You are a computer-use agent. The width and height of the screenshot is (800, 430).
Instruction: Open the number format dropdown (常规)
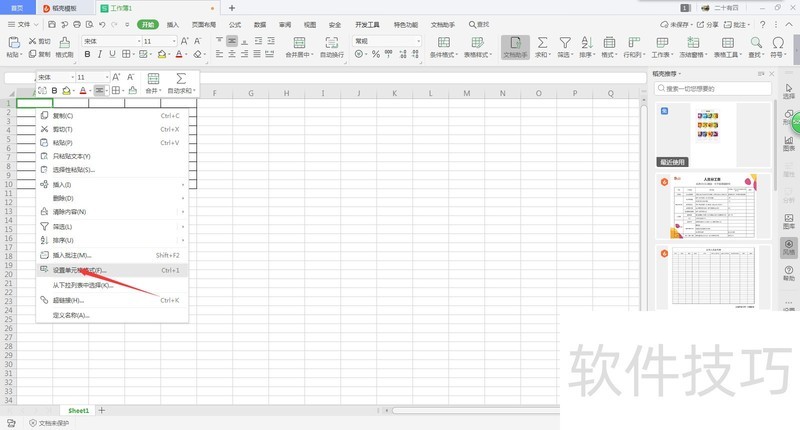click(x=418, y=41)
